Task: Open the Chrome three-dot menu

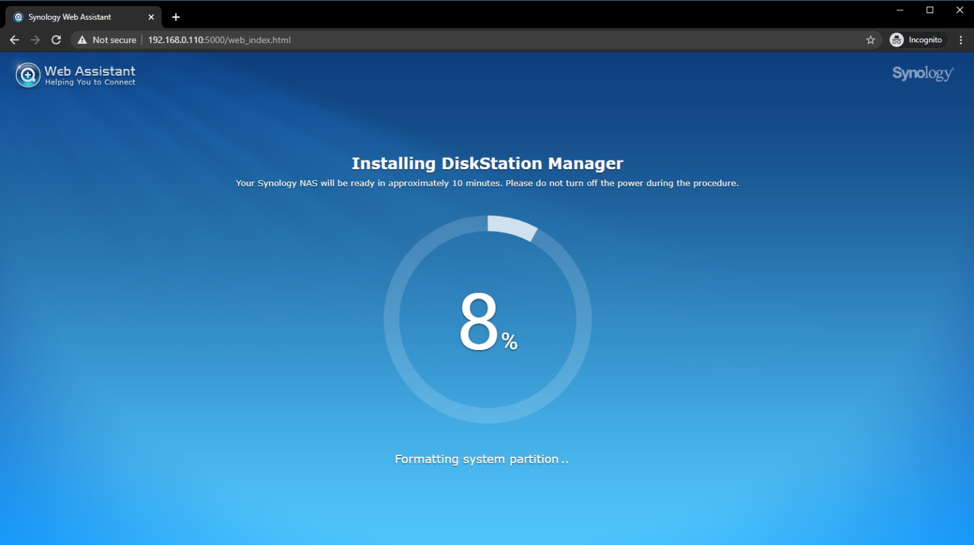Action: [x=961, y=40]
